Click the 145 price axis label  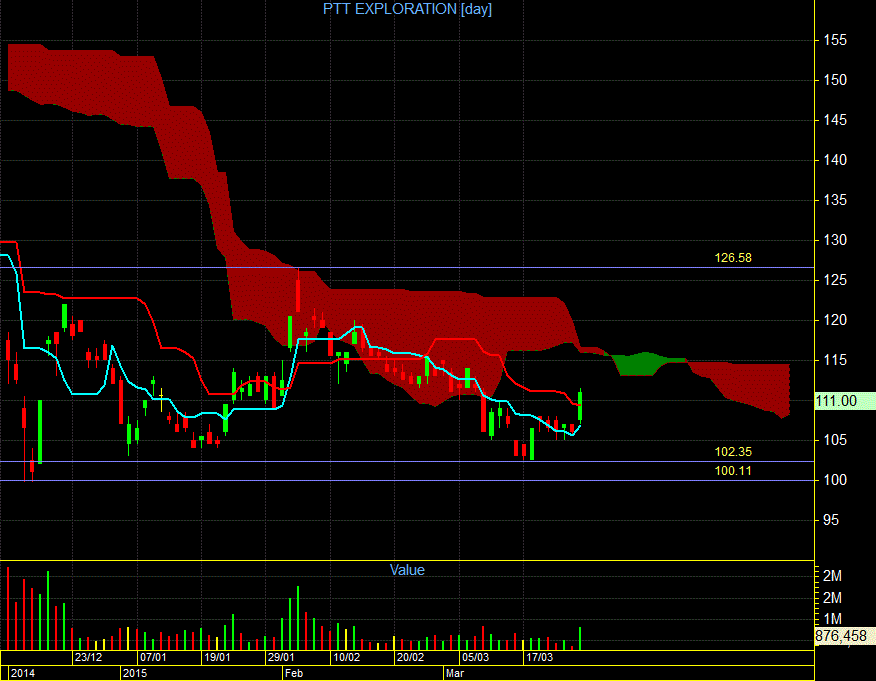835,120
